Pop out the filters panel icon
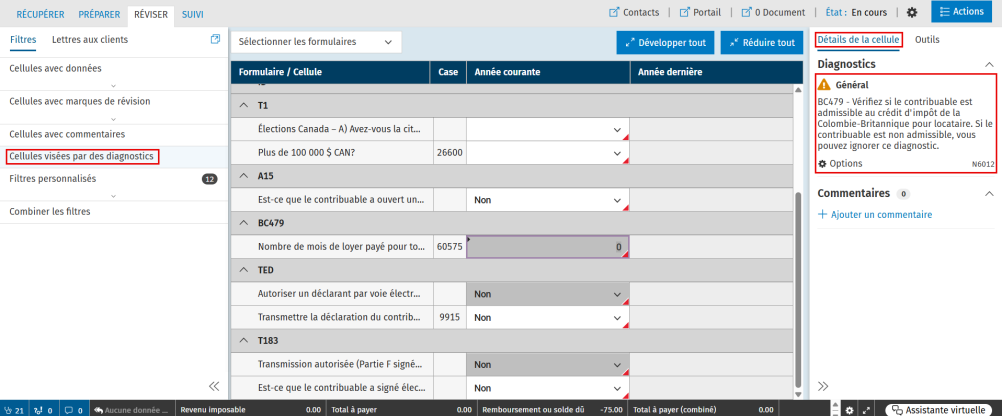The image size is (1002, 416). 215,39
